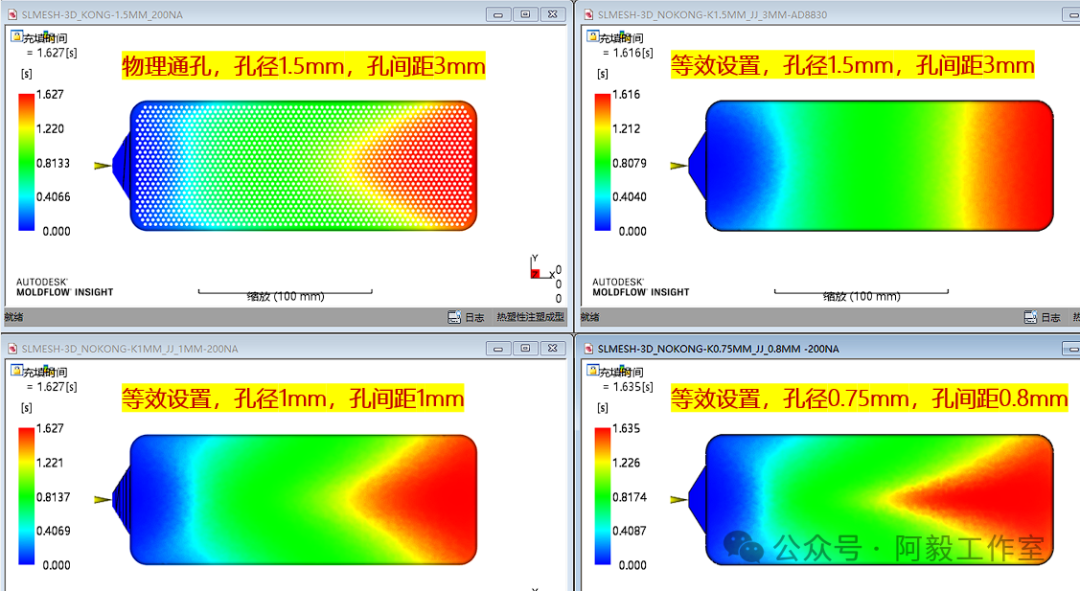Select the yellow injection cone in the K1.5MM_JJ_3MM window

[678, 165]
